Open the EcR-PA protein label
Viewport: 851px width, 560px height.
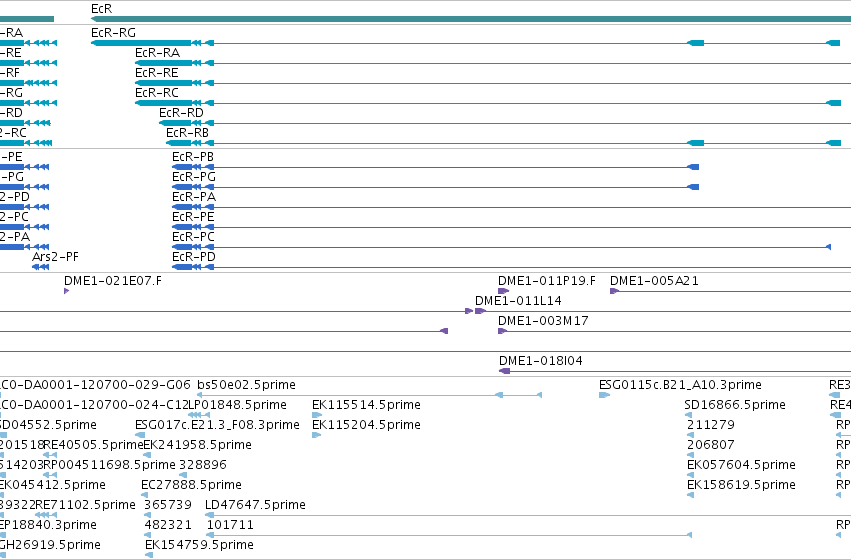[x=194, y=197]
